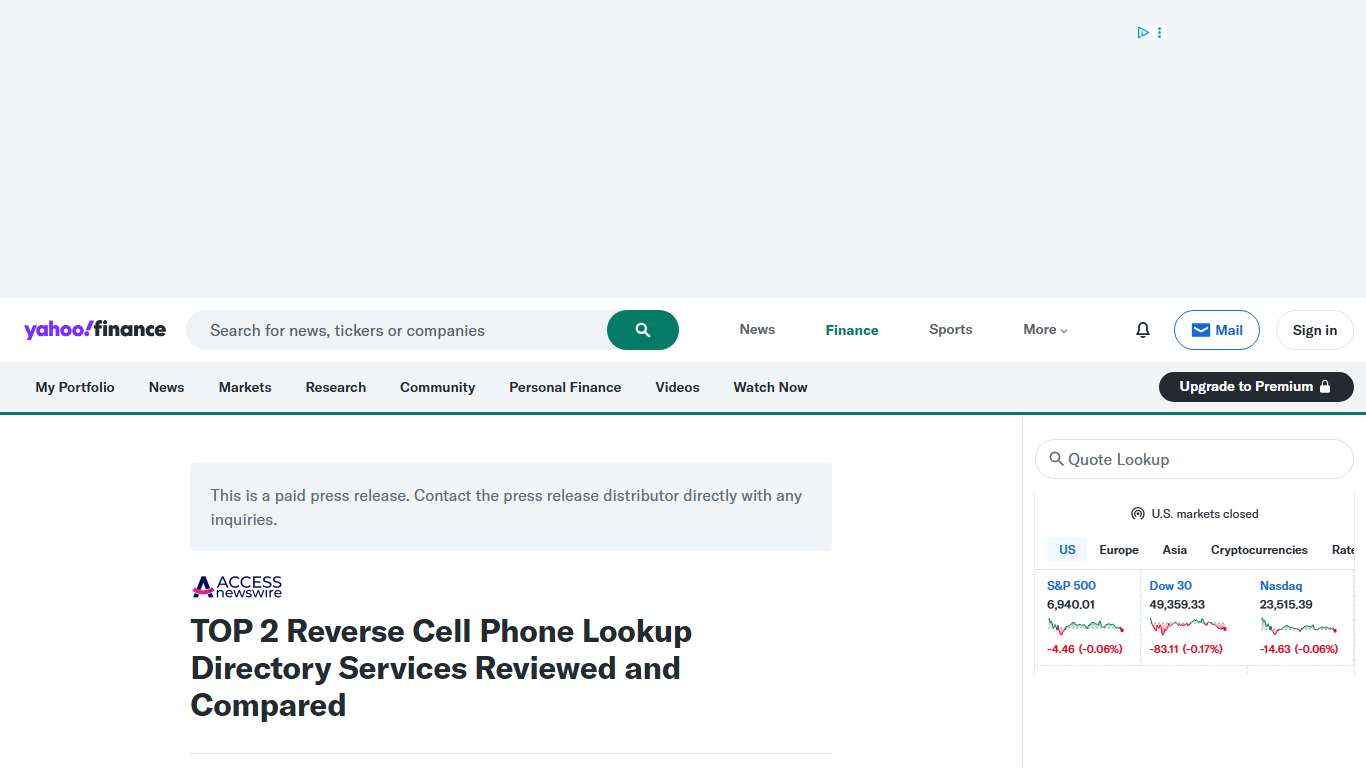Click the U.S. markets closed status icon
Screen dimensions: 1366x768
[x=1138, y=513]
